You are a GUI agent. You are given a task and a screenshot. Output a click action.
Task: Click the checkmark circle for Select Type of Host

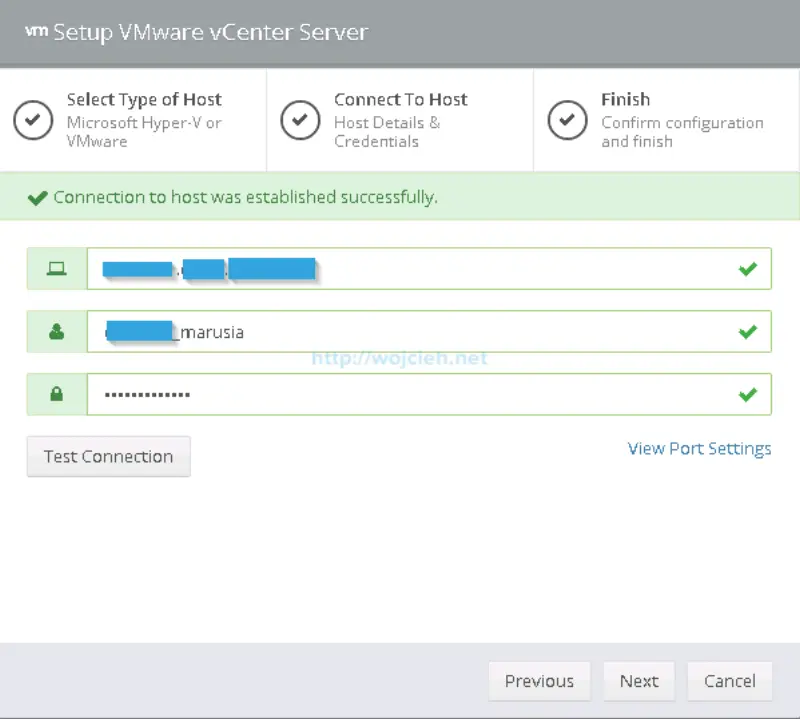click(x=33, y=118)
